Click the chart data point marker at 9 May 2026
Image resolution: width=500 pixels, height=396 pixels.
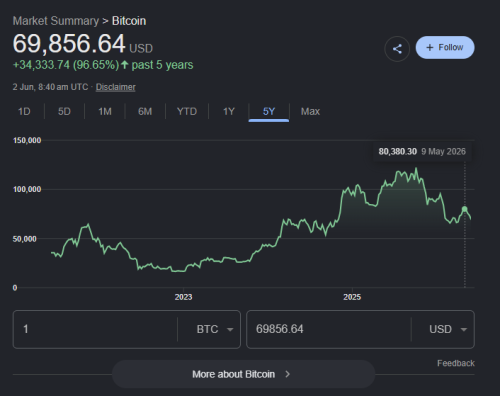[465, 209]
